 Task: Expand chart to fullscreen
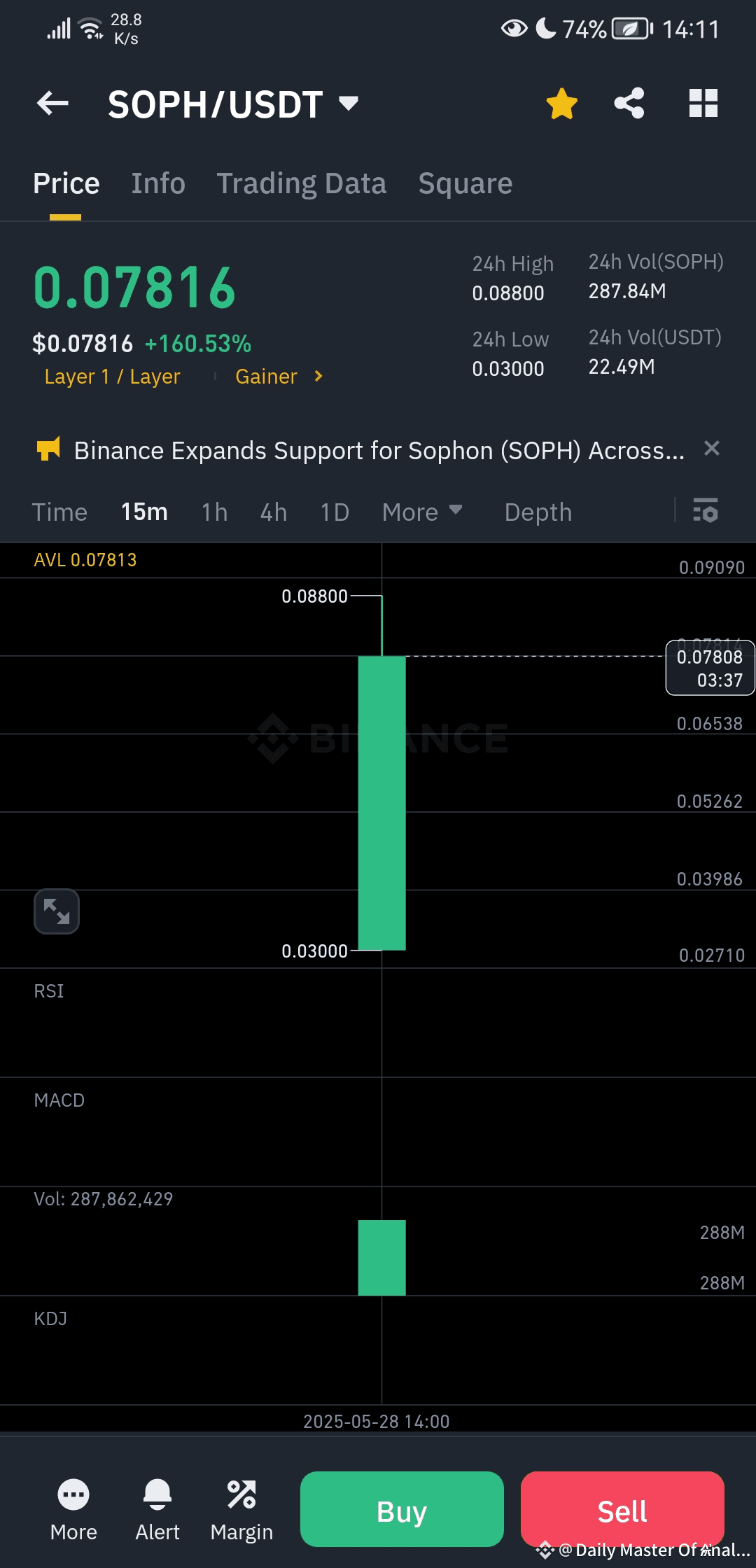tap(57, 911)
